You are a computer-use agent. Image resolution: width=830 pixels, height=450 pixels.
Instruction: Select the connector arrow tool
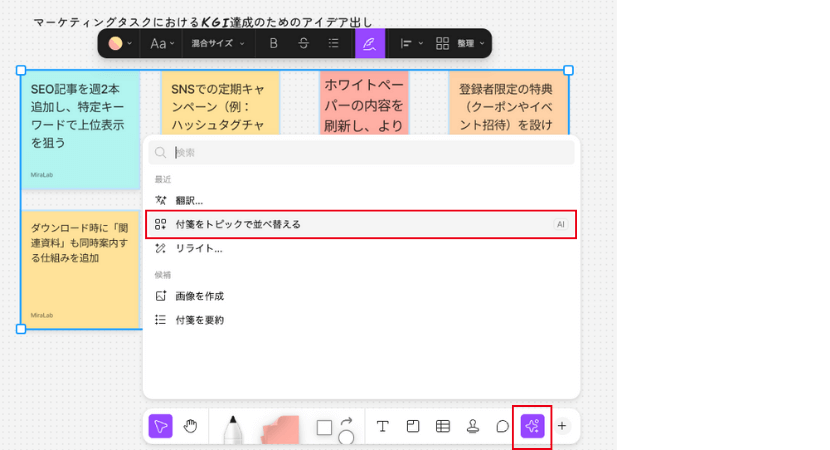(347, 421)
